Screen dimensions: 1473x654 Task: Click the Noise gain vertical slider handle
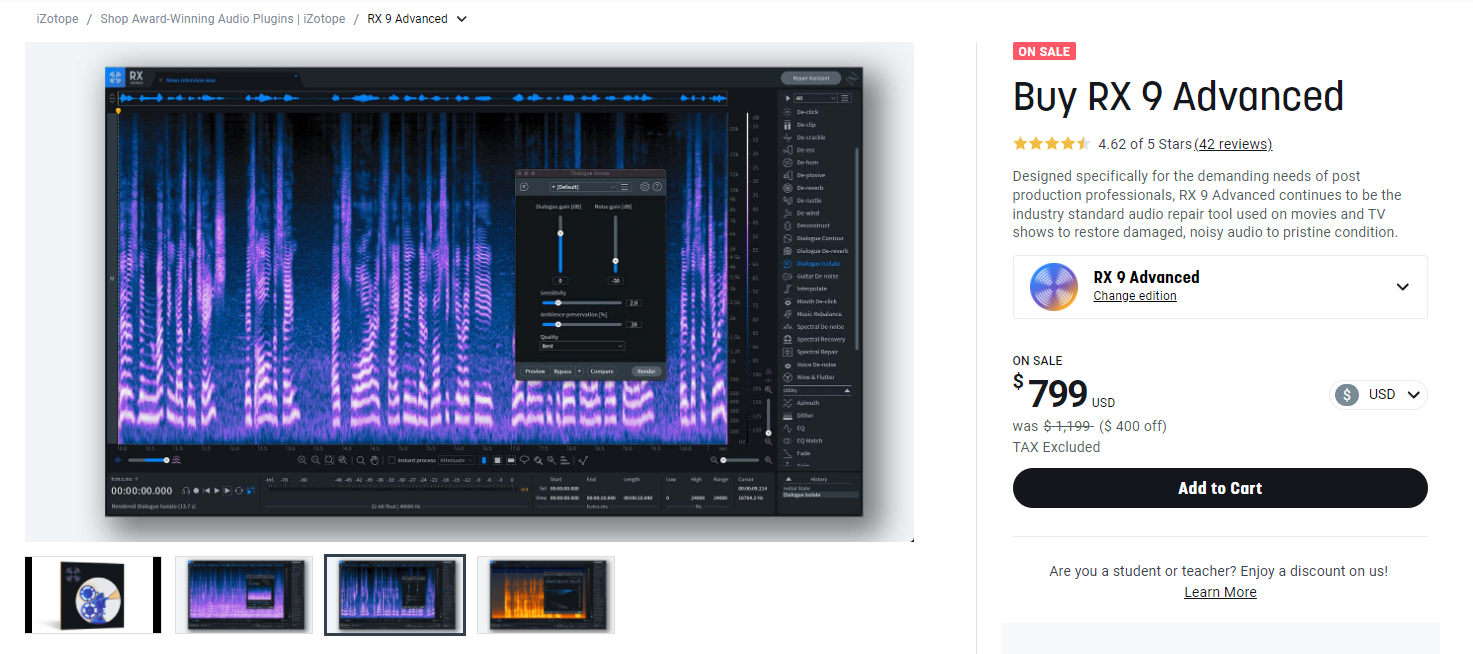tap(615, 261)
